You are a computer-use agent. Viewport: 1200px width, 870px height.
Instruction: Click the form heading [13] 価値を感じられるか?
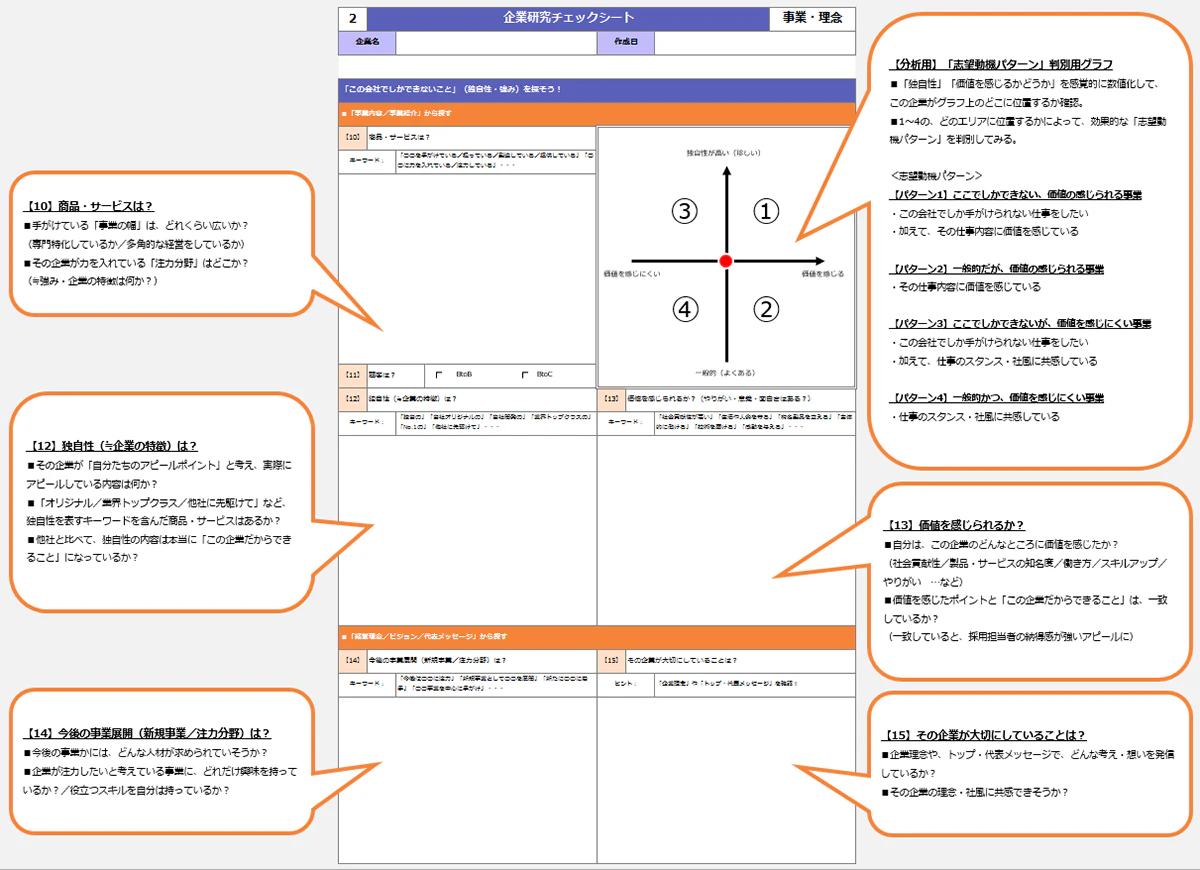coord(726,399)
